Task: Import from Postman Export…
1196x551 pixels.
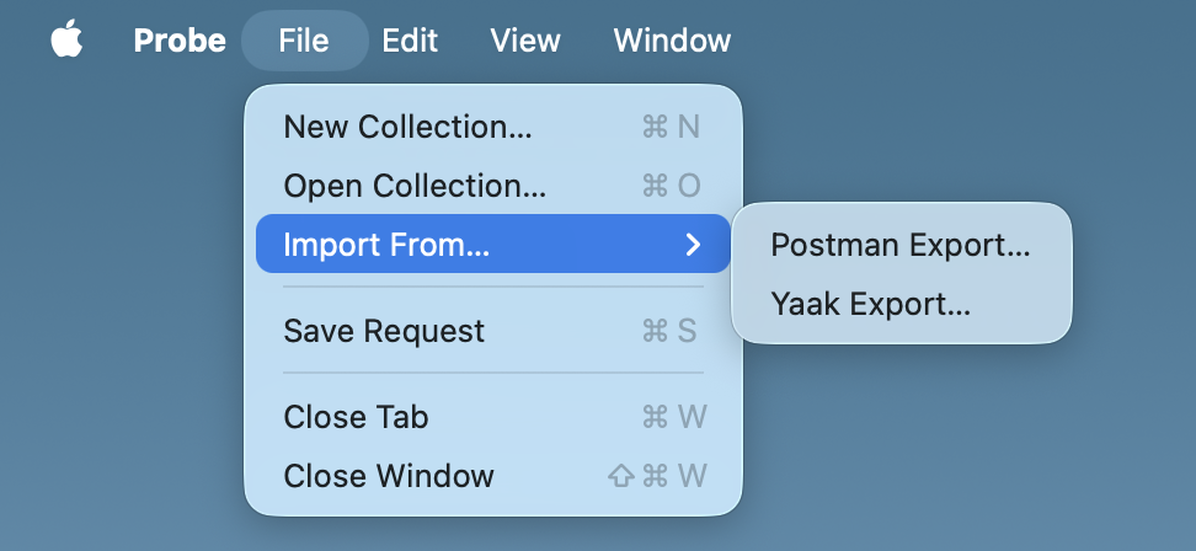Action: [901, 244]
